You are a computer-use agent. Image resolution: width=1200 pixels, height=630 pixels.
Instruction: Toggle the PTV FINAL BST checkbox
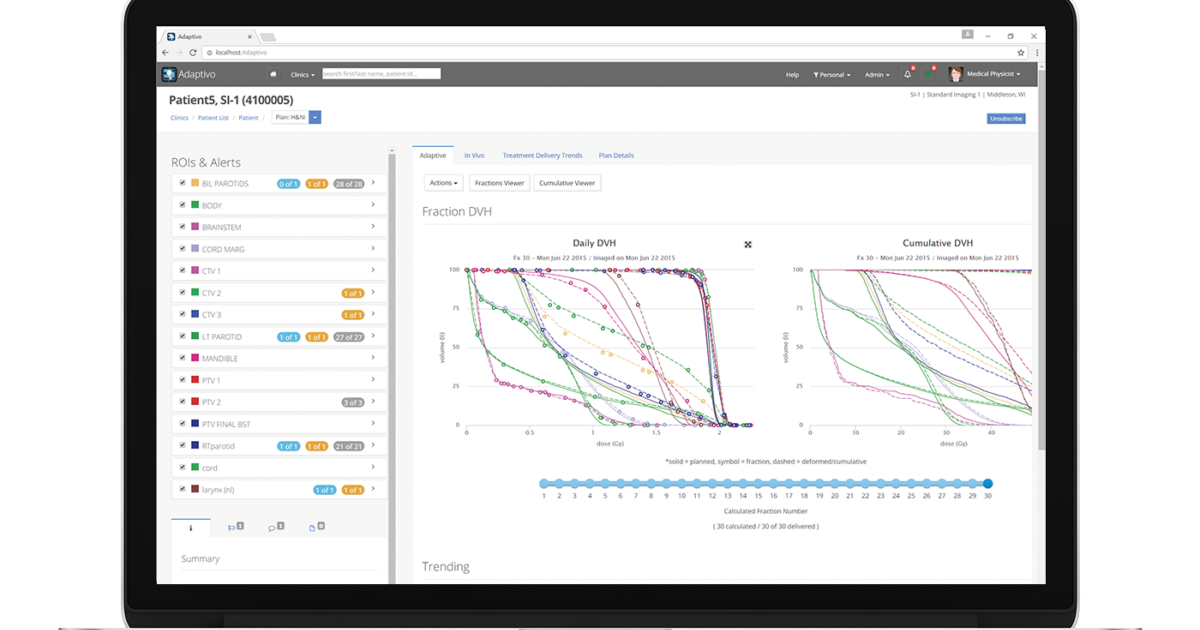pyautogui.click(x=182, y=424)
